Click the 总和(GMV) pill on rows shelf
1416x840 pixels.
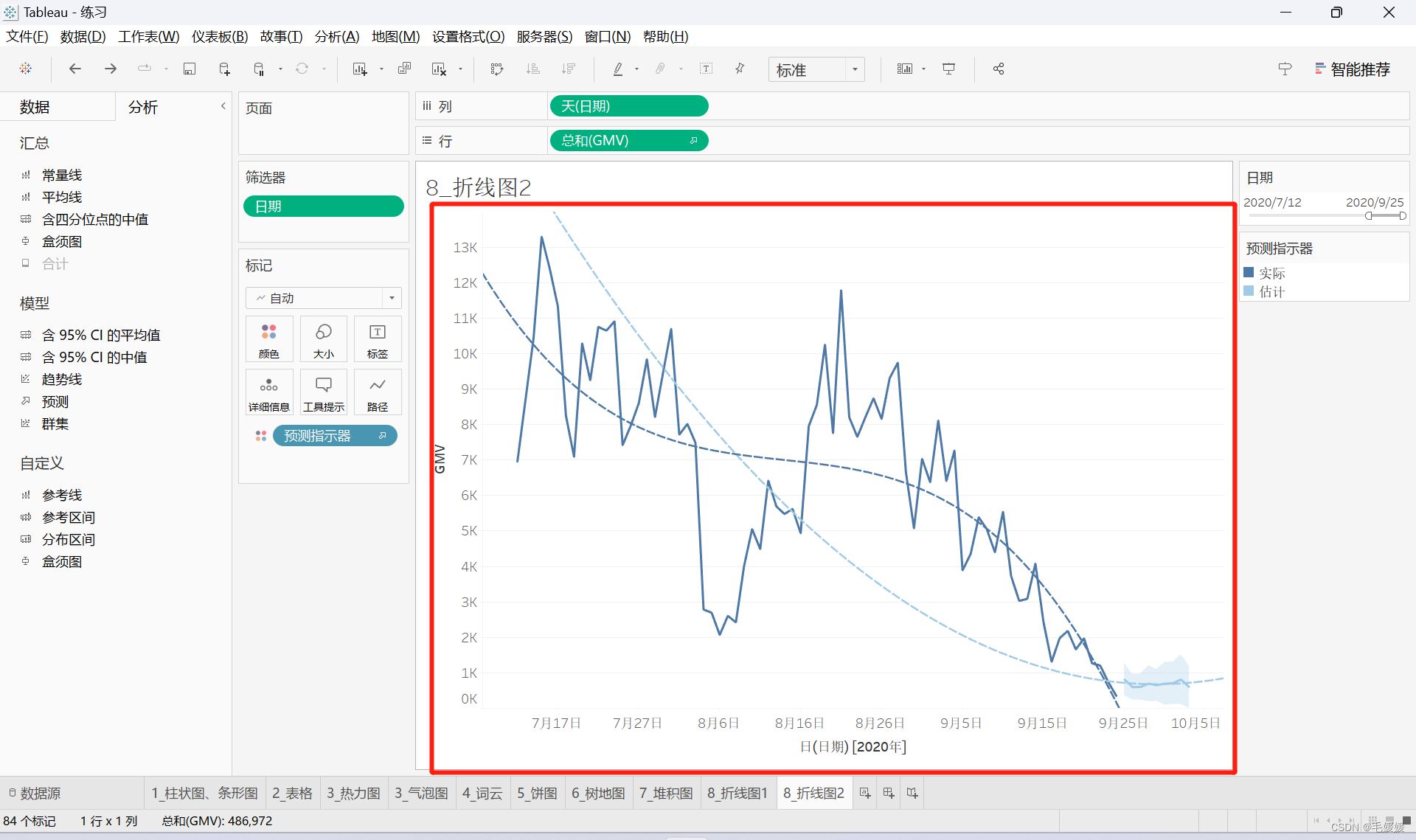(628, 140)
